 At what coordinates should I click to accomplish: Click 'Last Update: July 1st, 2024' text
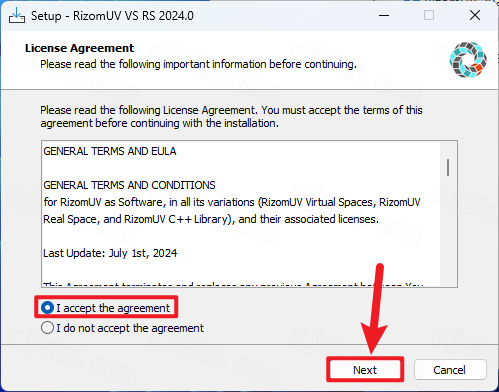tap(110, 253)
